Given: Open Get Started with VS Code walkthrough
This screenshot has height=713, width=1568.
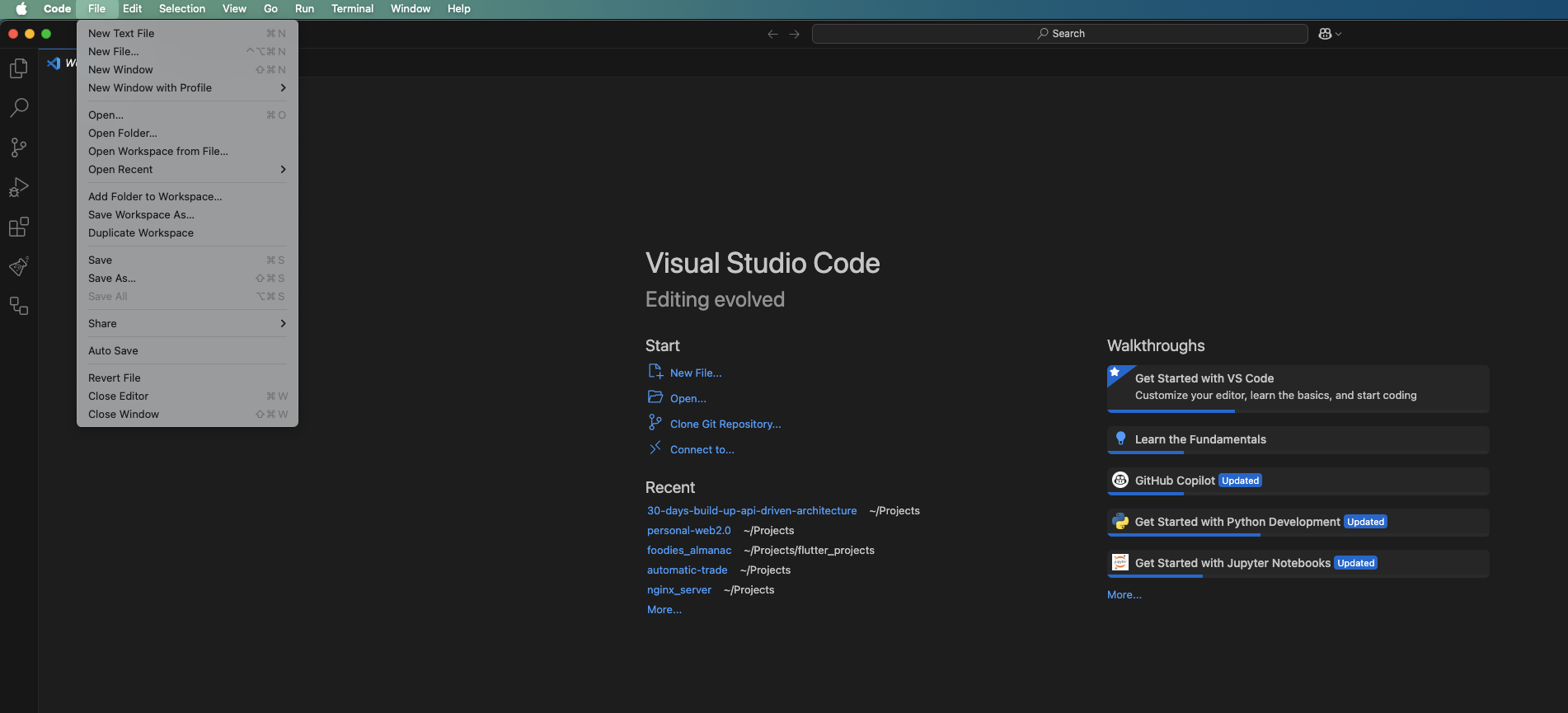Looking at the screenshot, I should coord(1298,388).
